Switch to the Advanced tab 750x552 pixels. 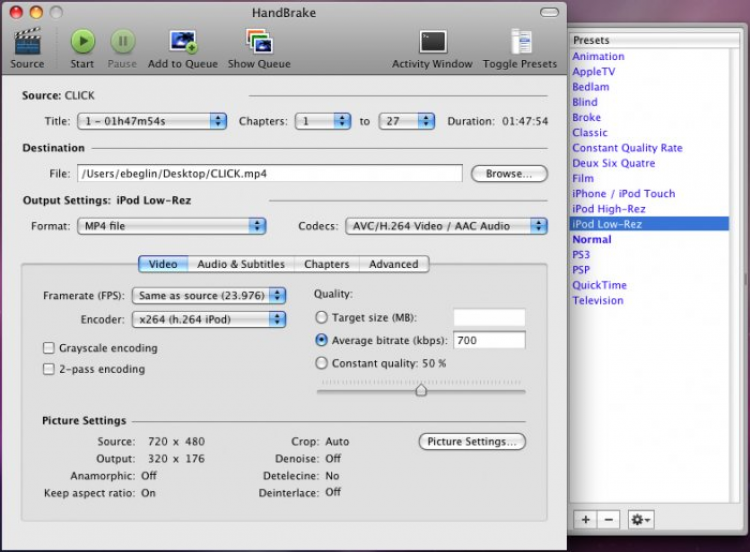tap(393, 264)
